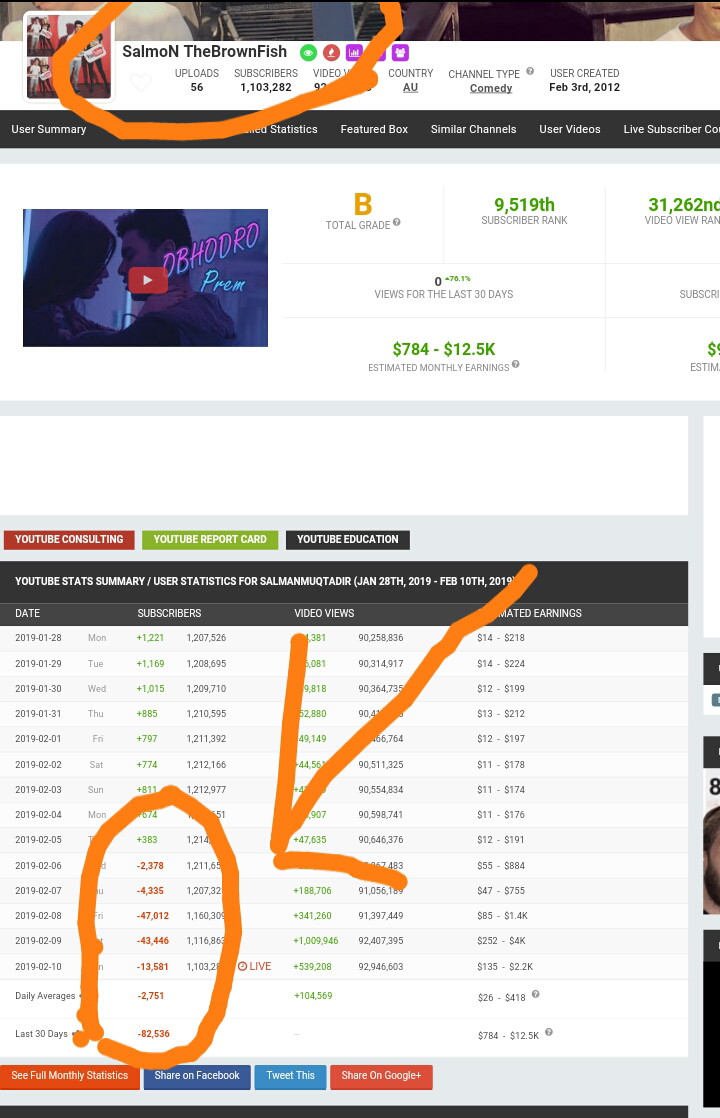Select the +104,569 daily average views
This screenshot has height=1118, width=720.
313,996
